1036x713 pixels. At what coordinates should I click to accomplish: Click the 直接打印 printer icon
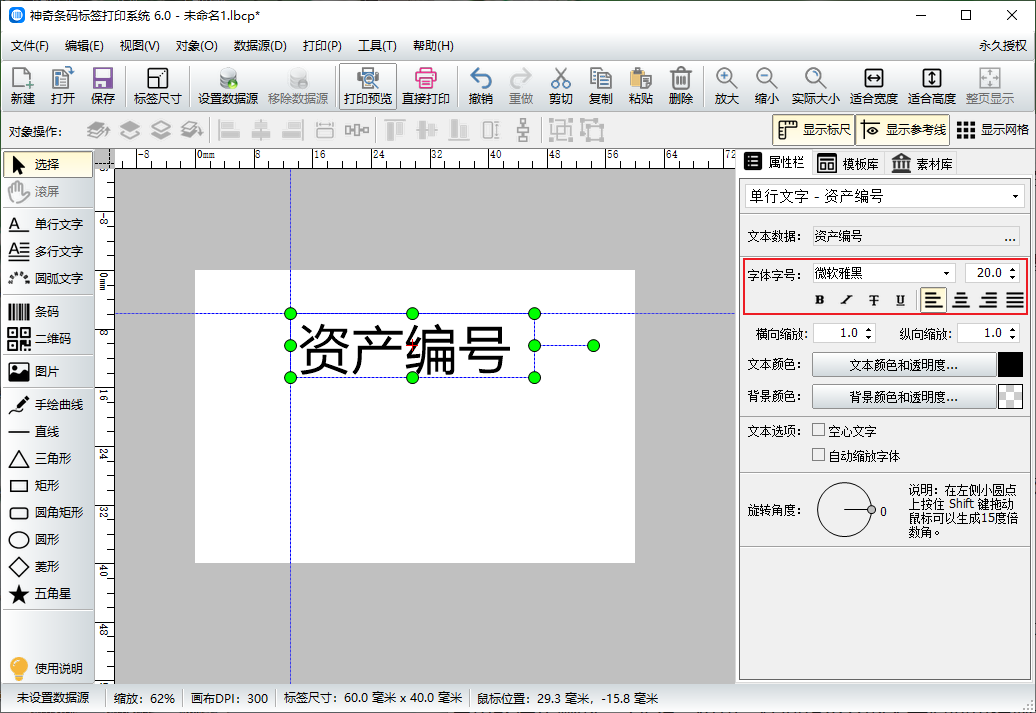(426, 86)
